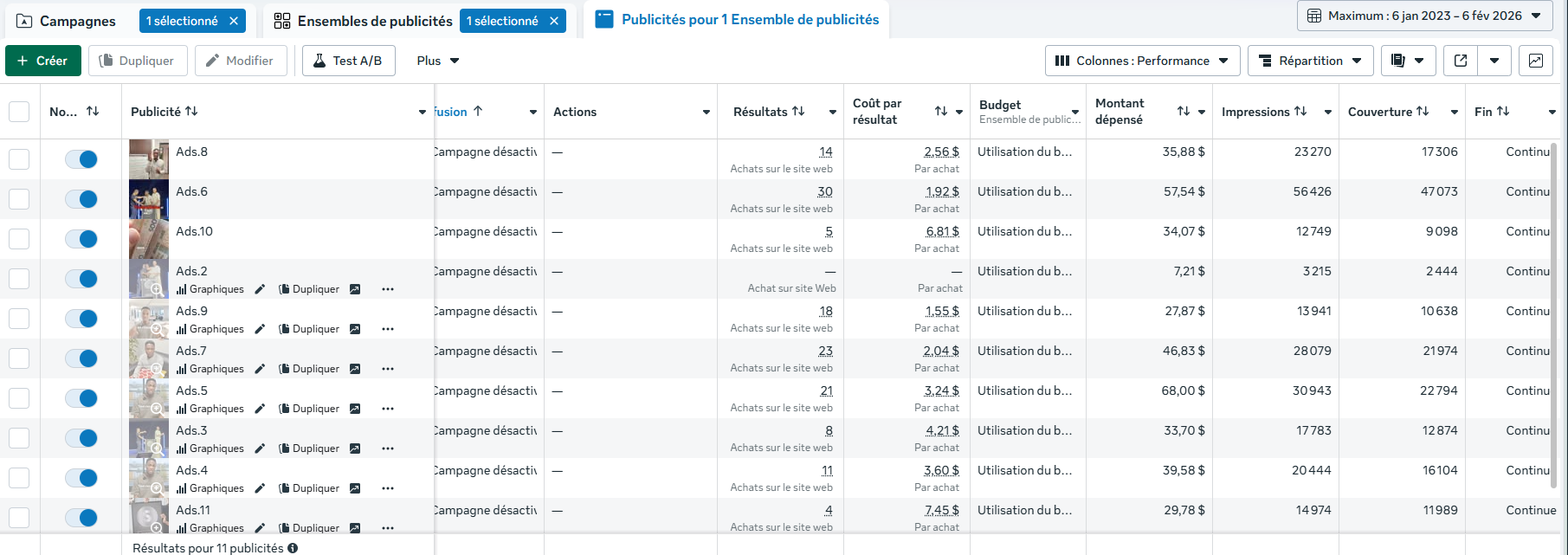Expand the Répartition dropdown
Screen dimensions: 1568x555
1310,61
